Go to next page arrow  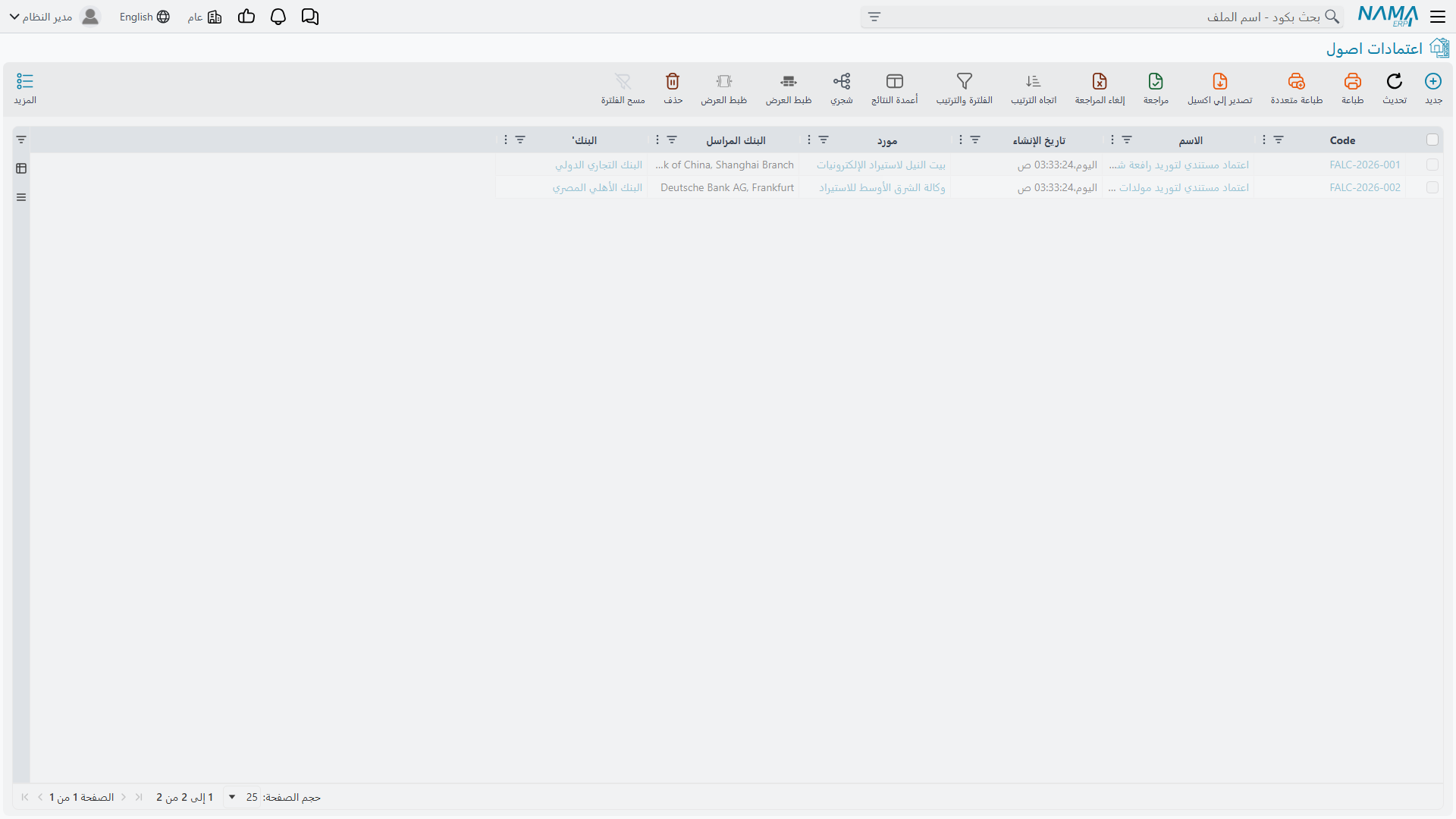click(x=40, y=797)
